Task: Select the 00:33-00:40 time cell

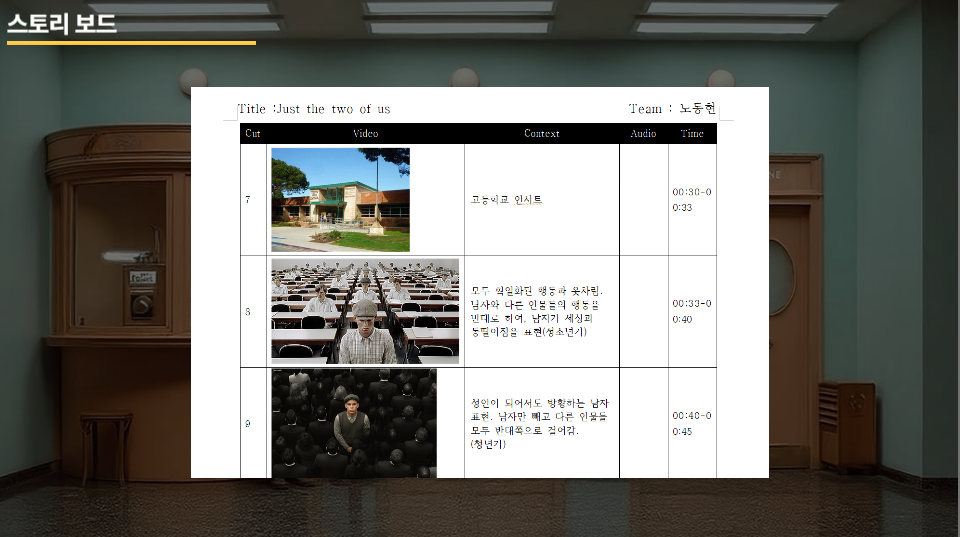Action: coord(692,311)
